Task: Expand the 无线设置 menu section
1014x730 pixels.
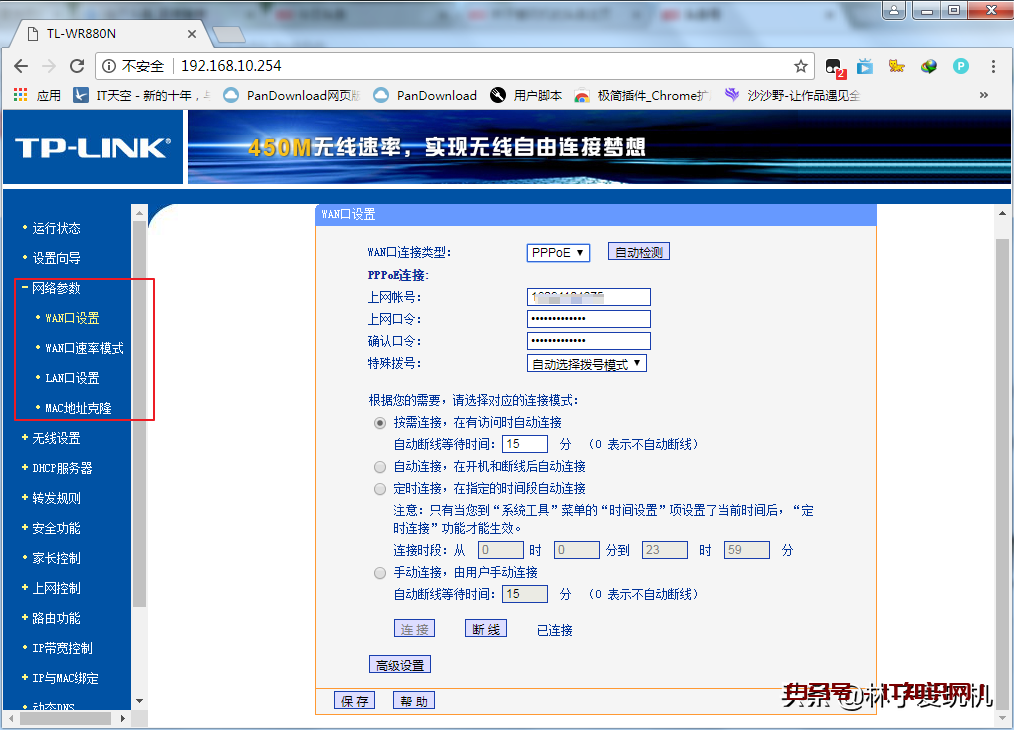Action: [x=58, y=437]
